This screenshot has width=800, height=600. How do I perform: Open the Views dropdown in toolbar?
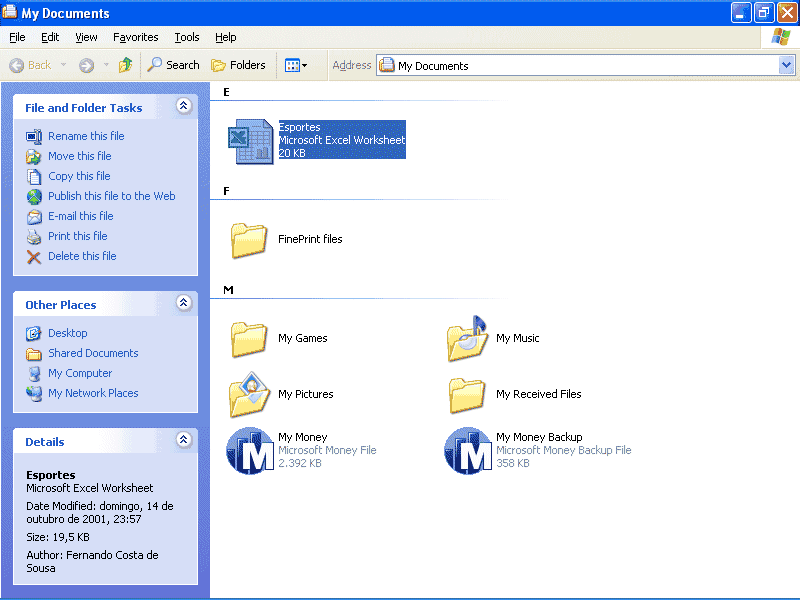pyautogui.click(x=296, y=65)
